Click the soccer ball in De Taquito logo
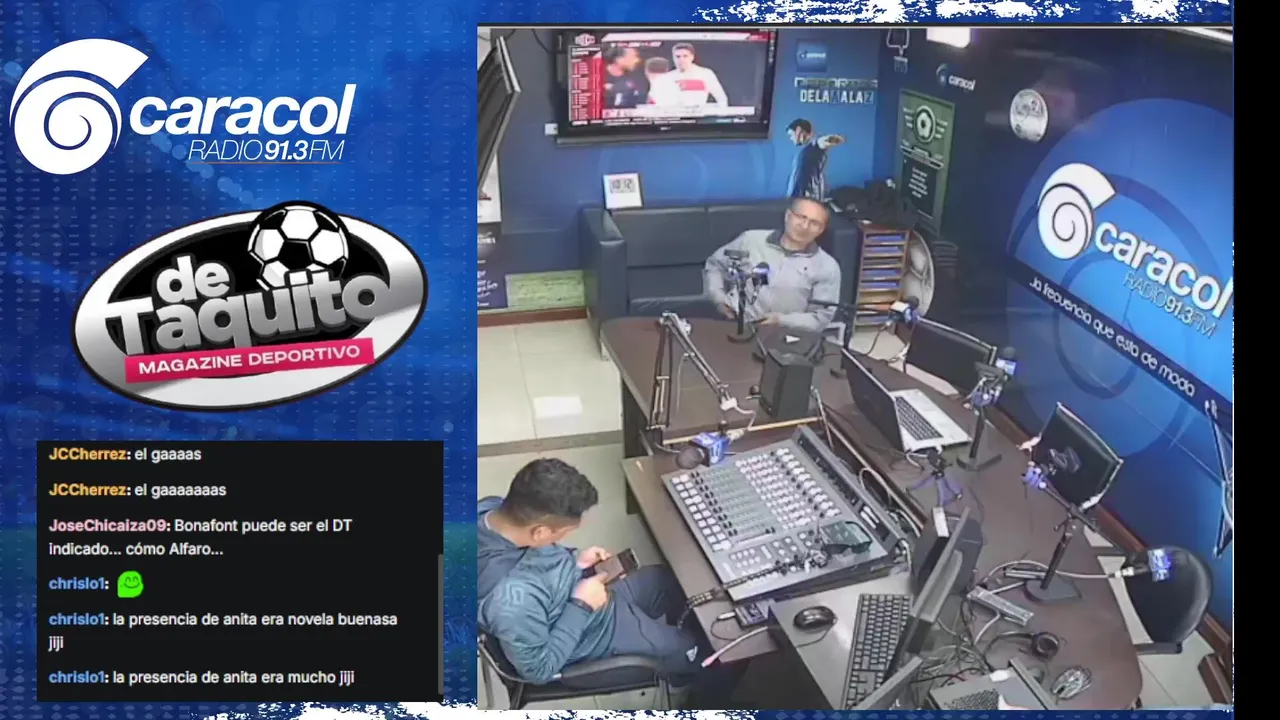Screen dimensions: 1280x720 point(299,245)
